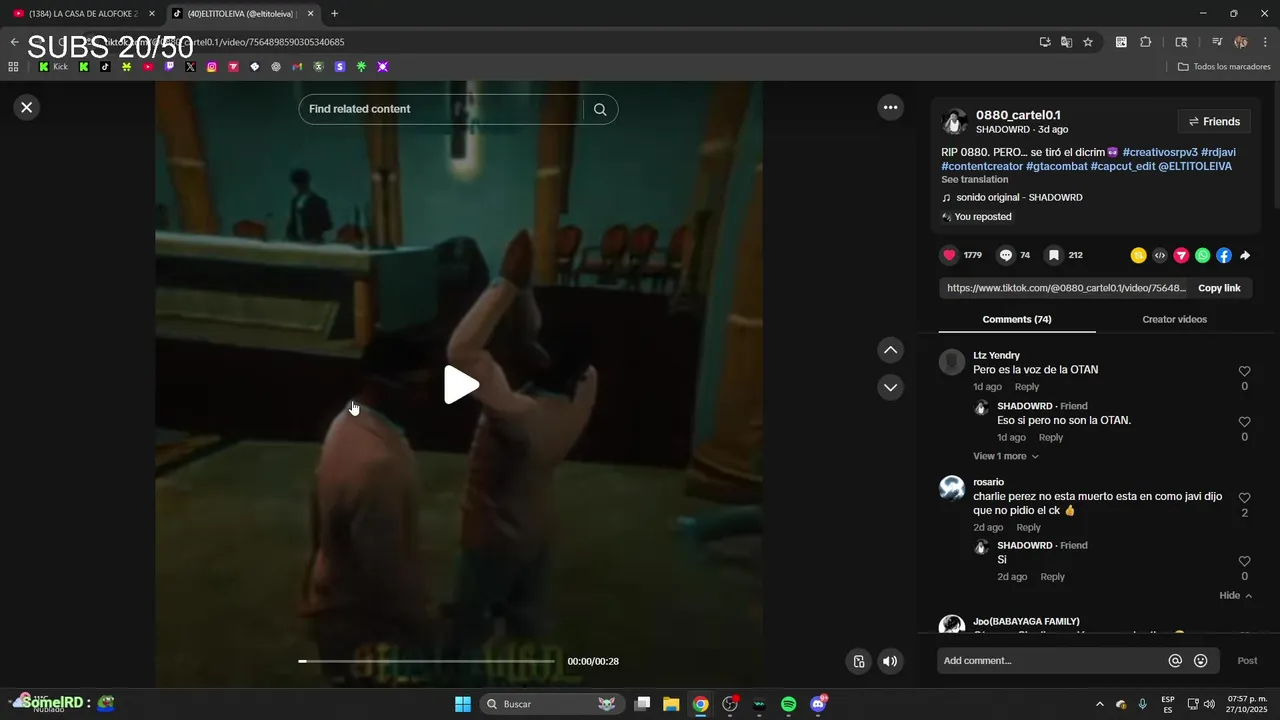
Task: Like SHADOWRD's reply about the OTAN
Action: point(1244,422)
